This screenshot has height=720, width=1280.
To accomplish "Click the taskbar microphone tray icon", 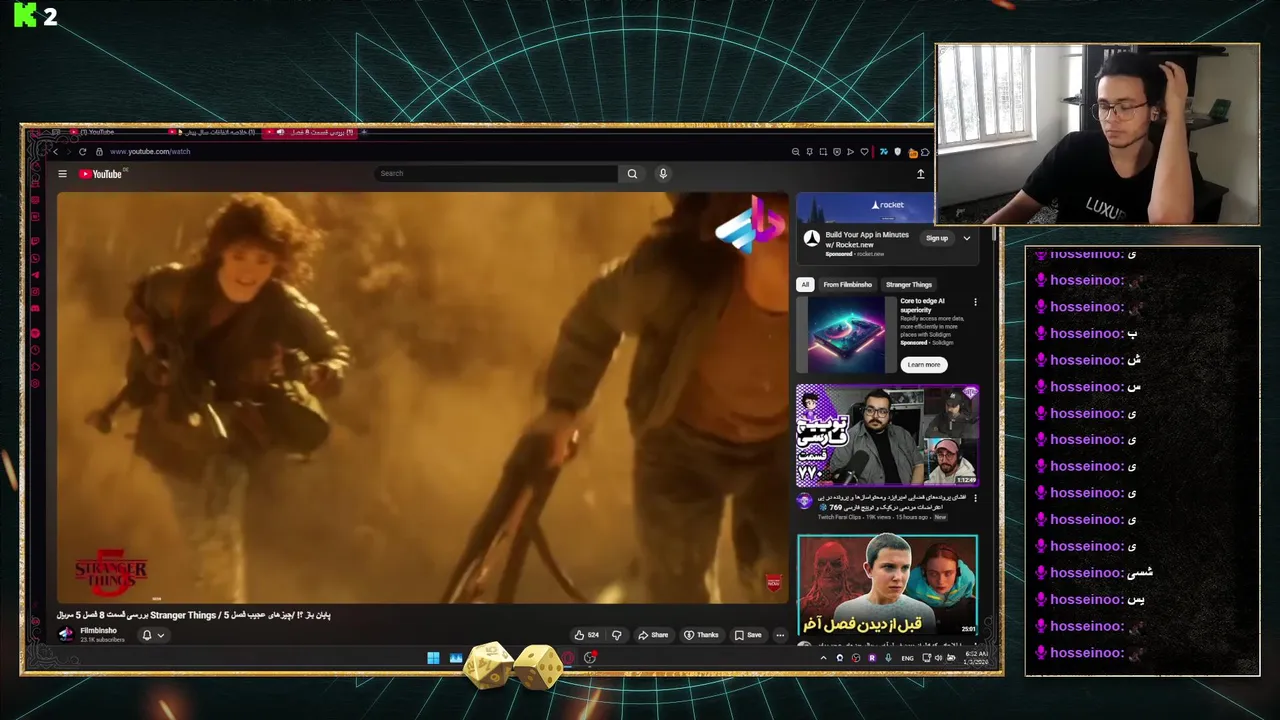I will [x=888, y=658].
